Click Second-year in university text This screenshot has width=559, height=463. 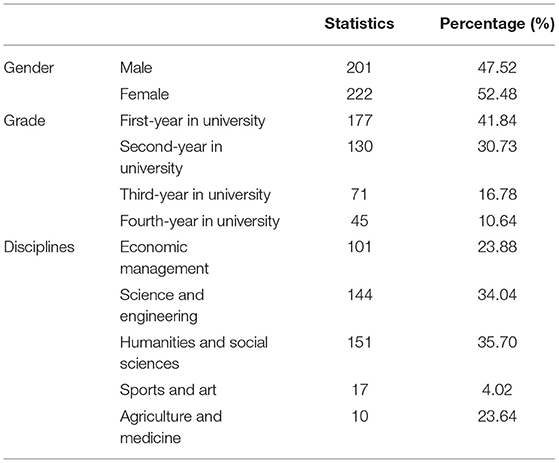coord(171,157)
